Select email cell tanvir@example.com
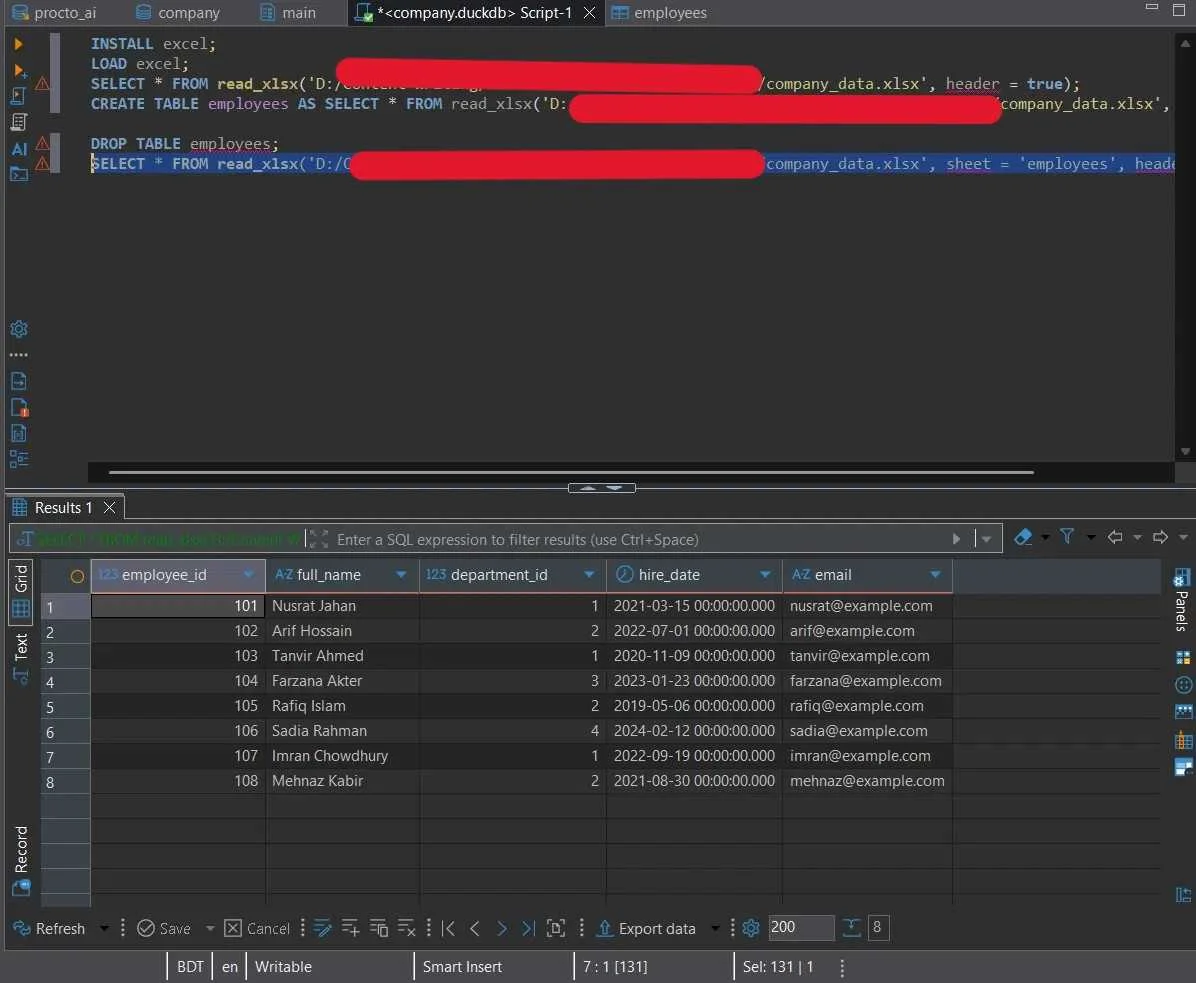This screenshot has height=983, width=1196. pyautogui.click(x=866, y=656)
